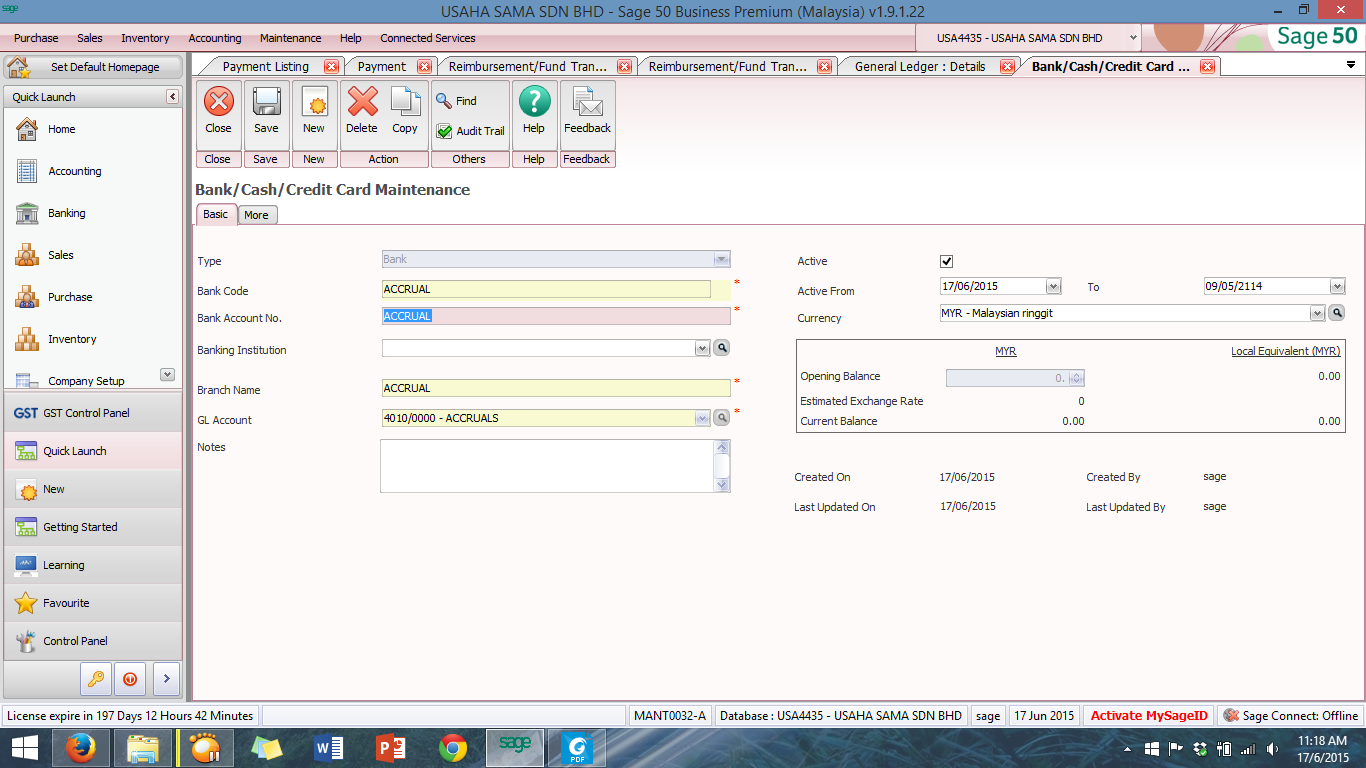Open the company selector USA4435 dropdown
This screenshot has height=768, width=1366.
1133,38
